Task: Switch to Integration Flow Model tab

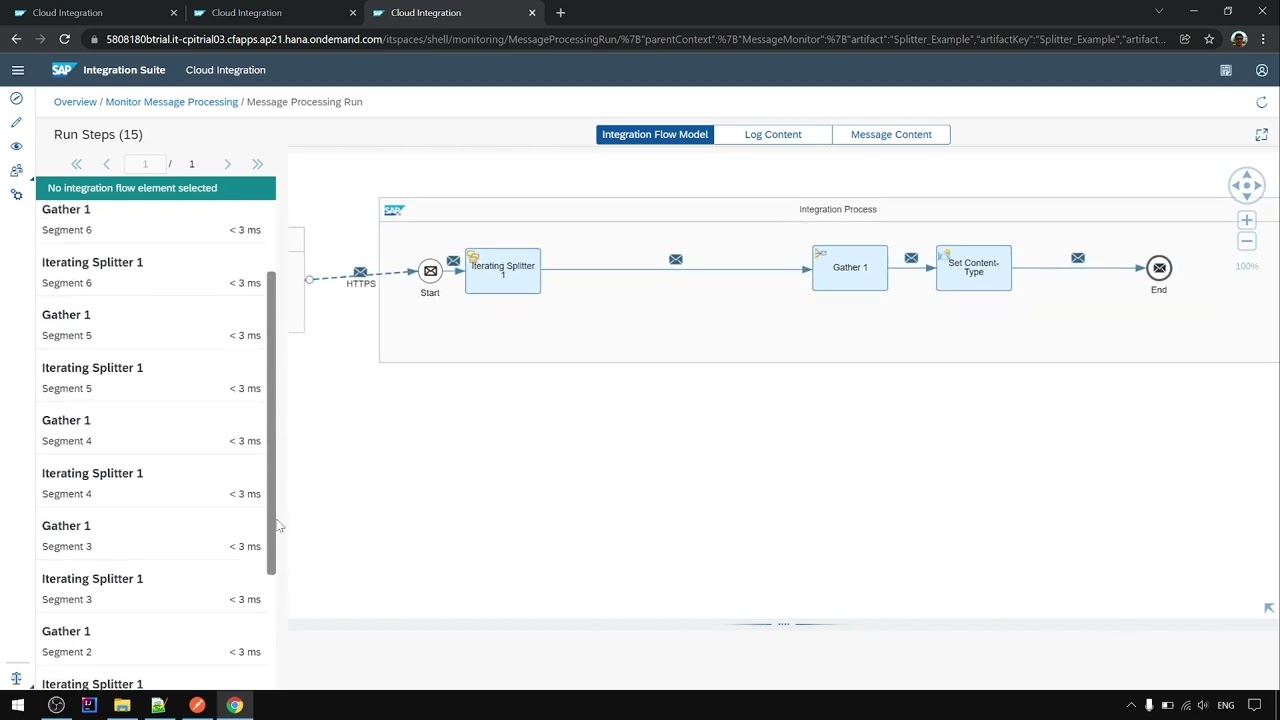Action: pos(655,134)
